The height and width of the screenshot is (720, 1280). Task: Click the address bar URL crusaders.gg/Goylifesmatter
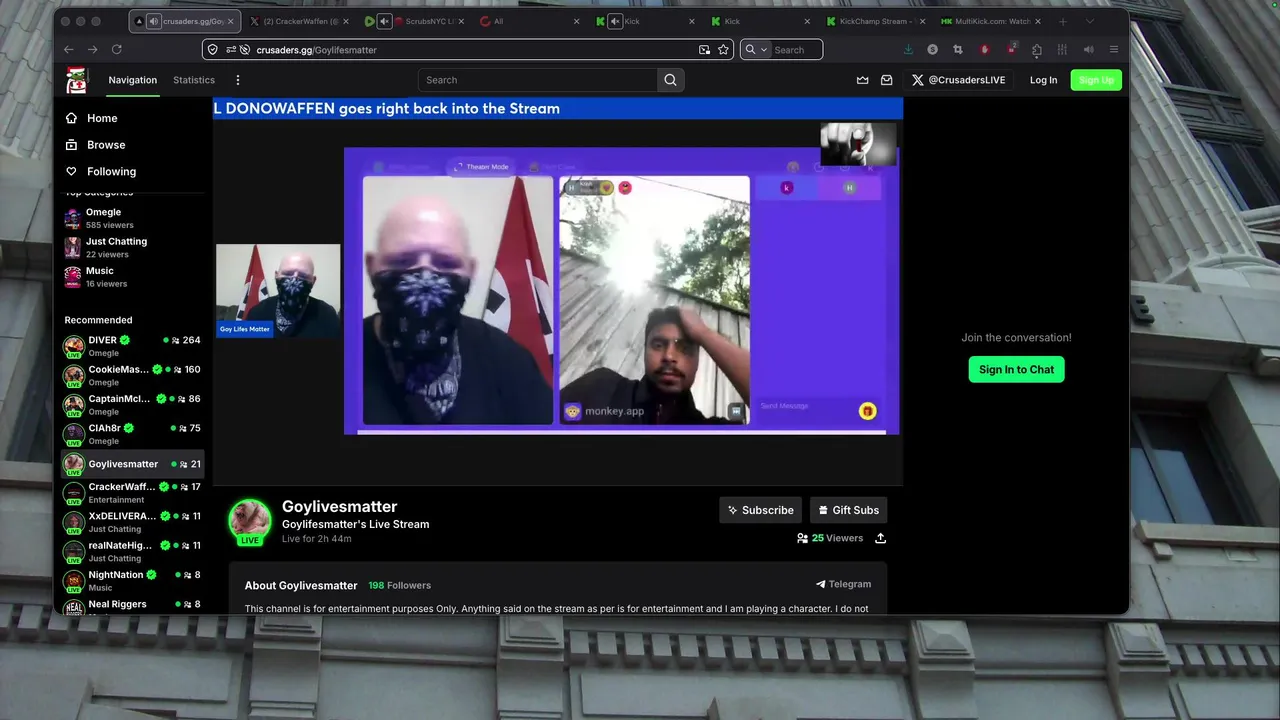coord(316,49)
